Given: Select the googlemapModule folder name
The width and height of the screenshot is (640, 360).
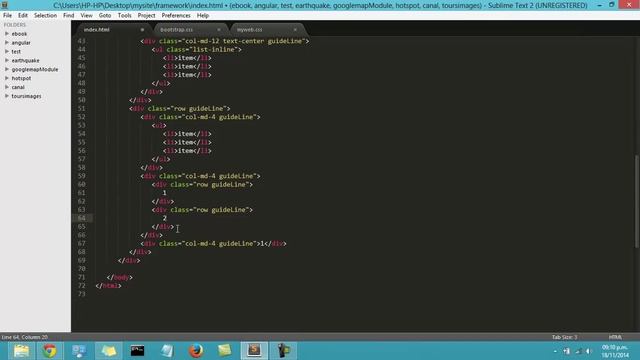Looking at the screenshot, I should [35, 69].
